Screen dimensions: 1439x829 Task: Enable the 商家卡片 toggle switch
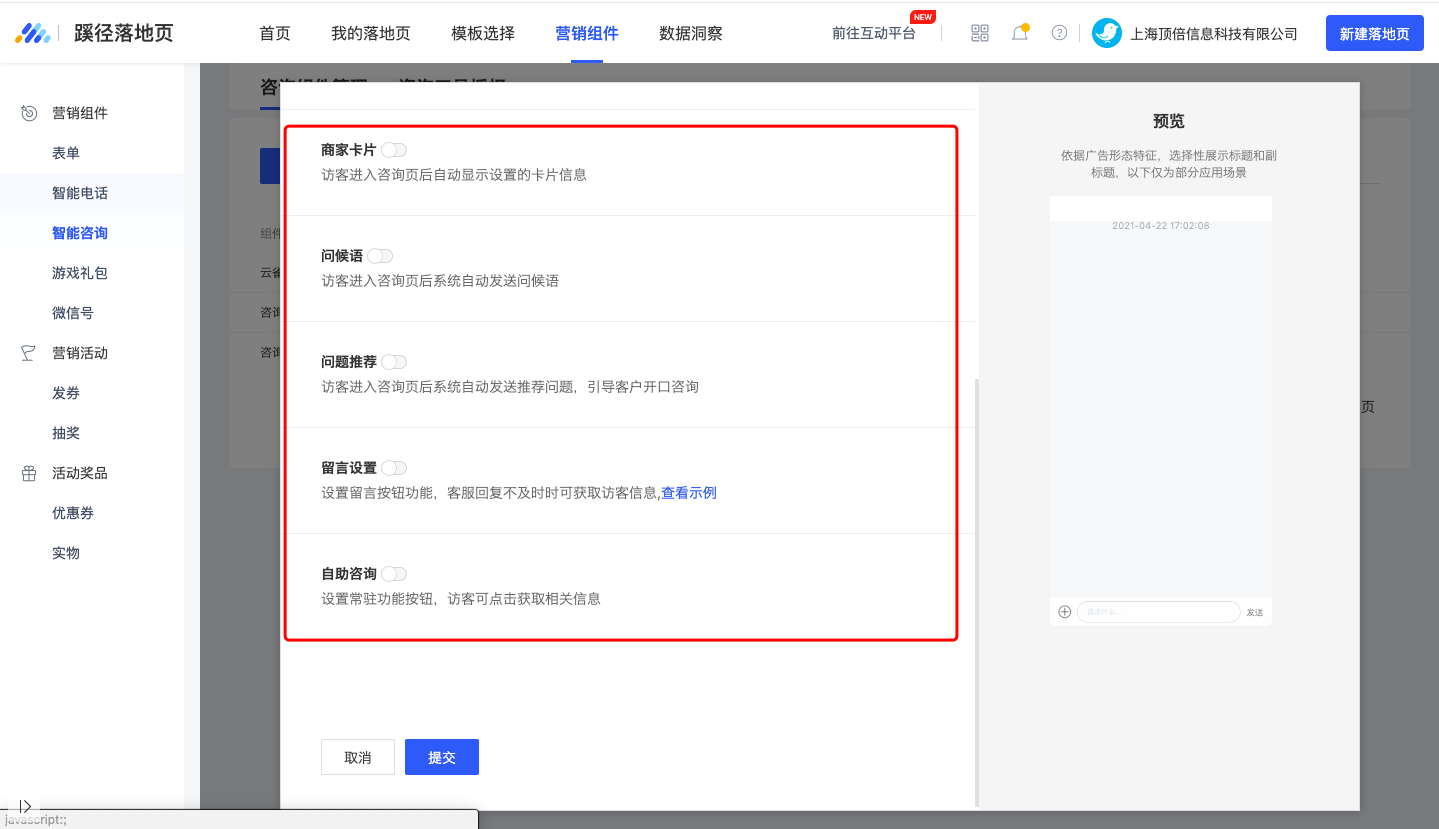click(x=394, y=148)
